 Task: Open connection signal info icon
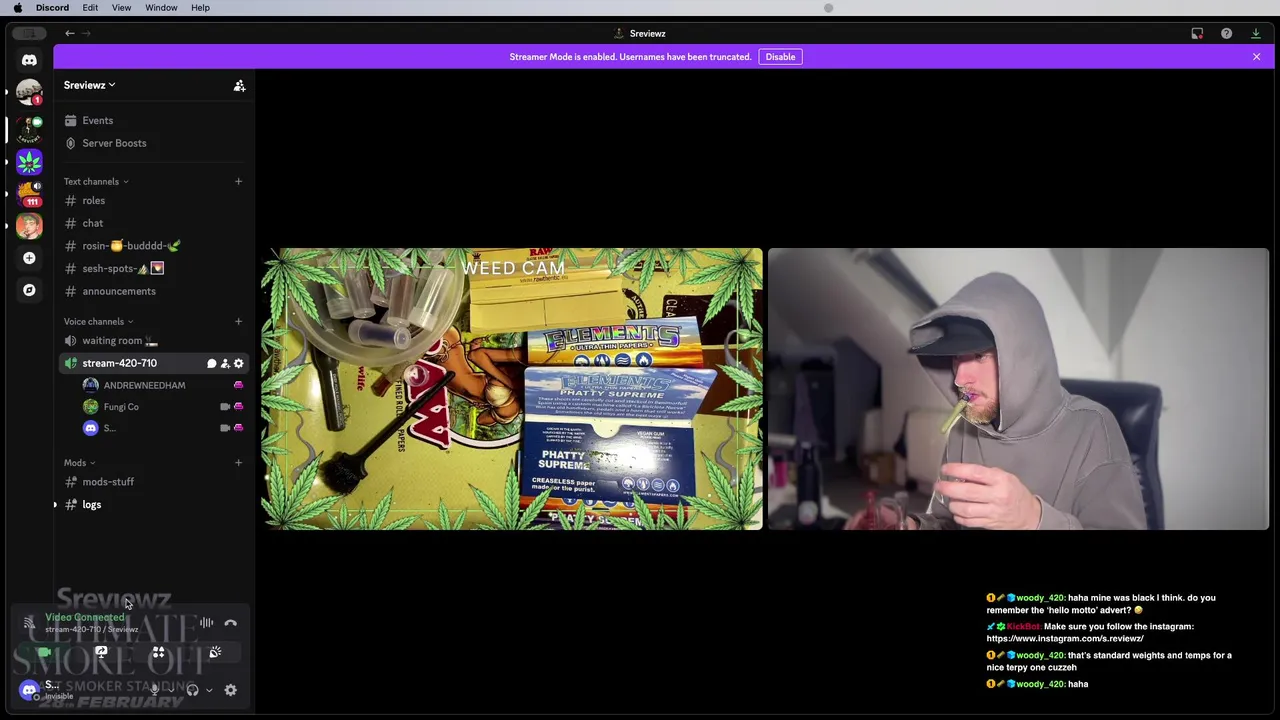click(x=29, y=623)
